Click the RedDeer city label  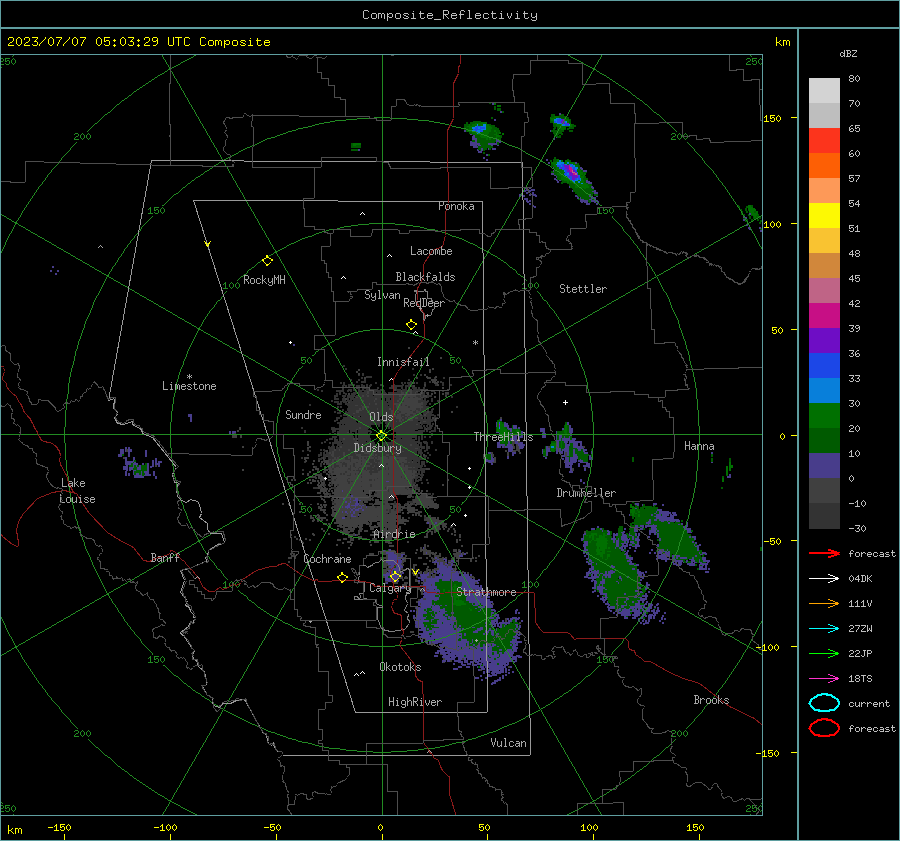424,303
